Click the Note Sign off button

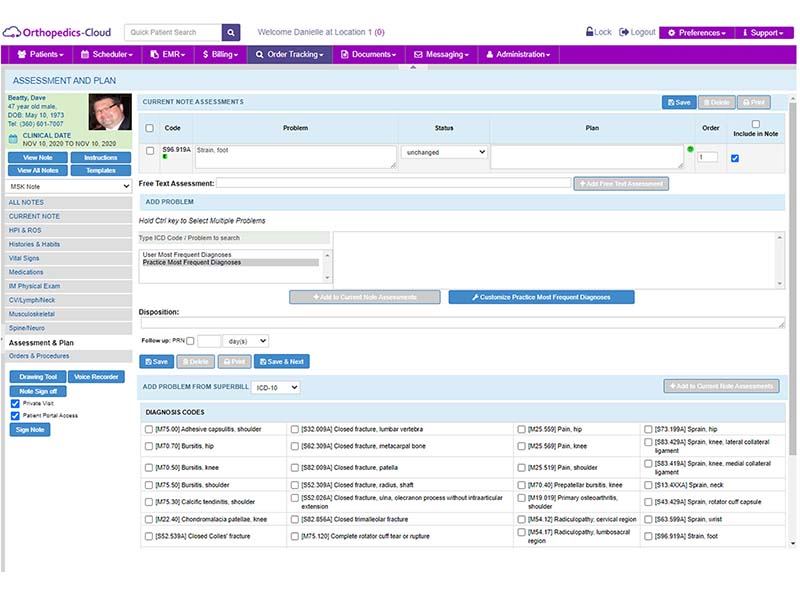point(38,391)
